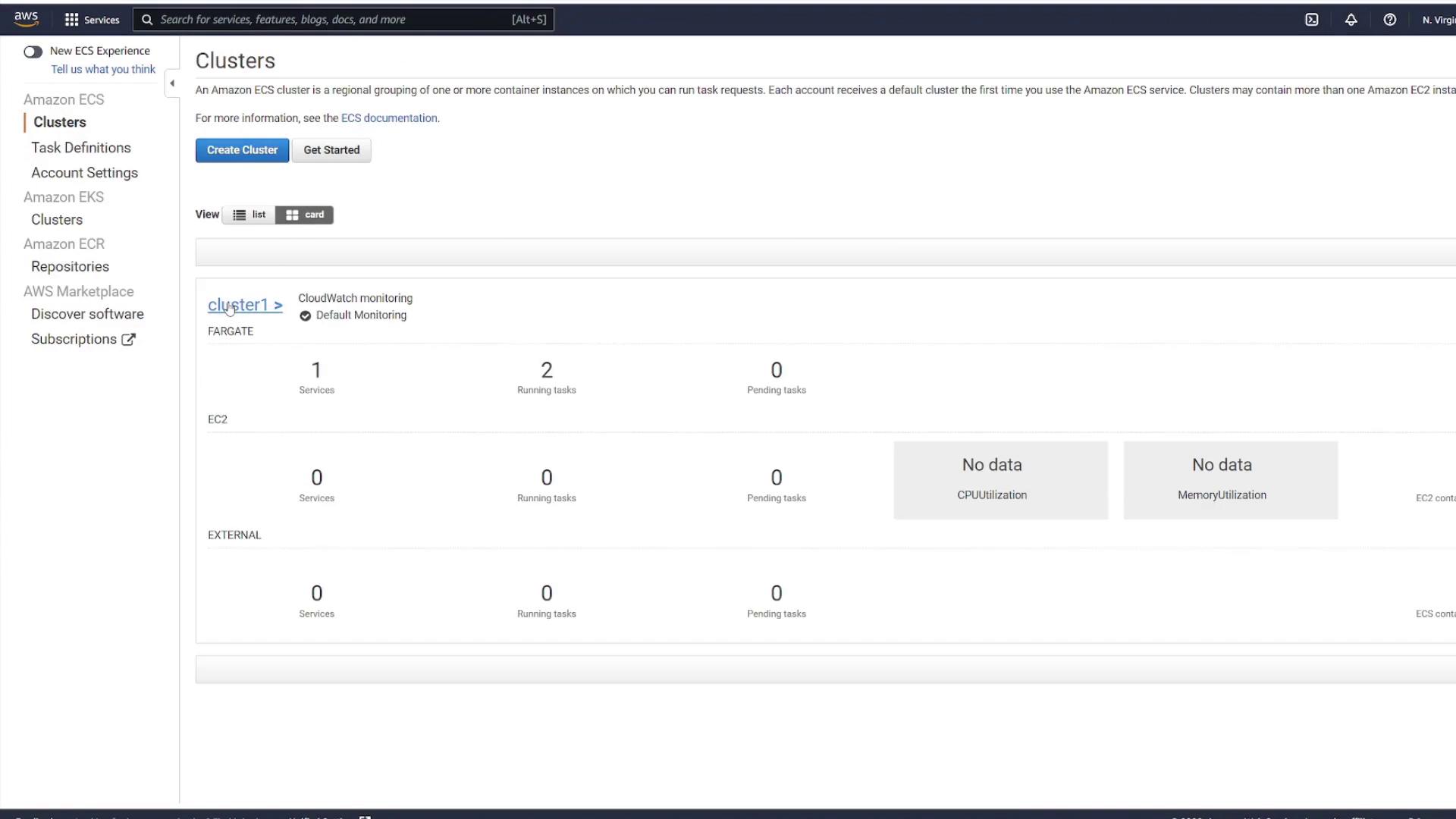Open the help question mark menu
1456x819 pixels.
coord(1390,20)
